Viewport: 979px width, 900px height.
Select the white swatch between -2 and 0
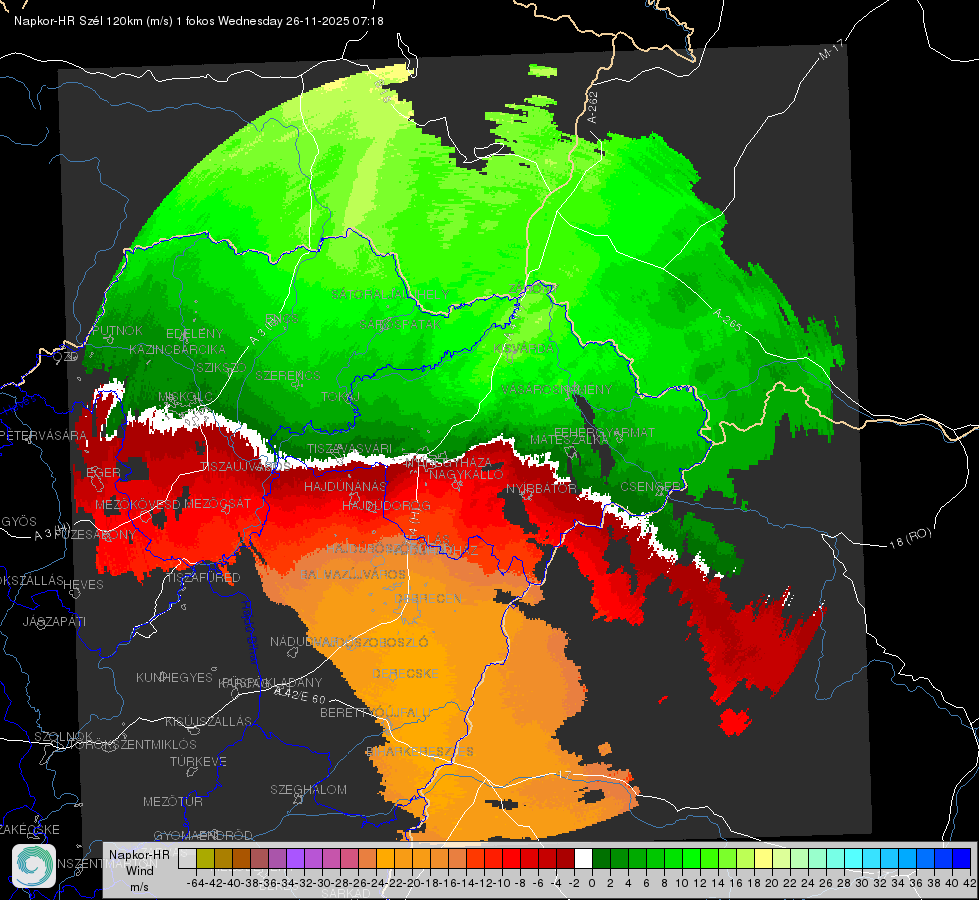coord(583,859)
